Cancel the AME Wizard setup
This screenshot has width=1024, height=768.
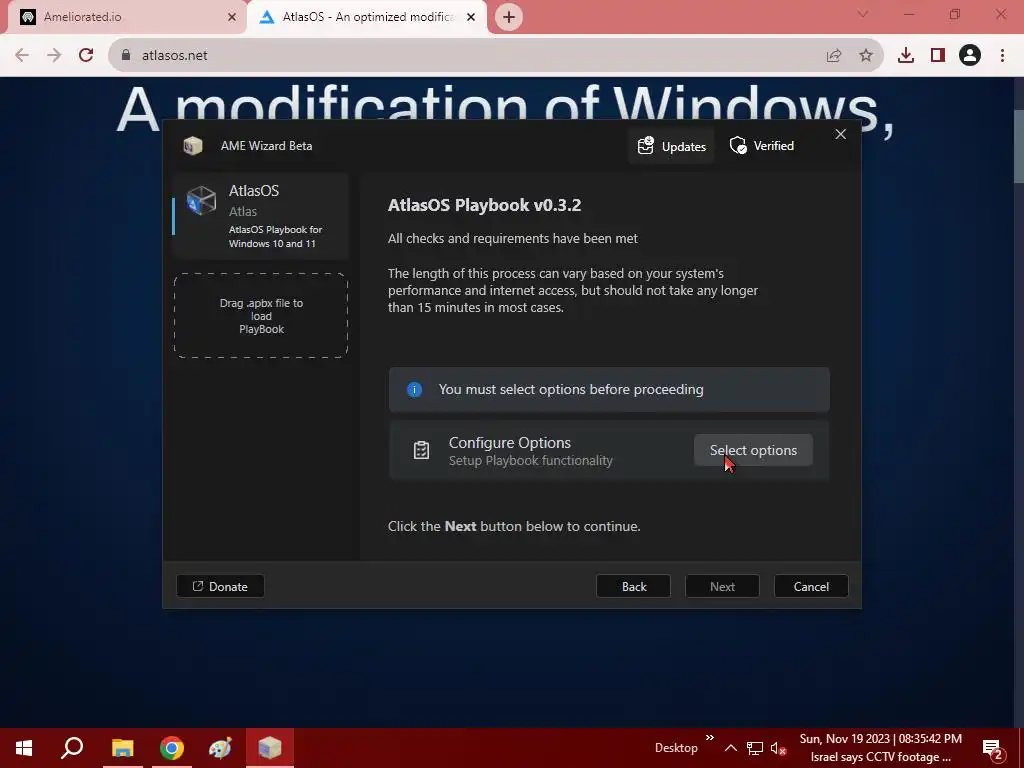(811, 586)
